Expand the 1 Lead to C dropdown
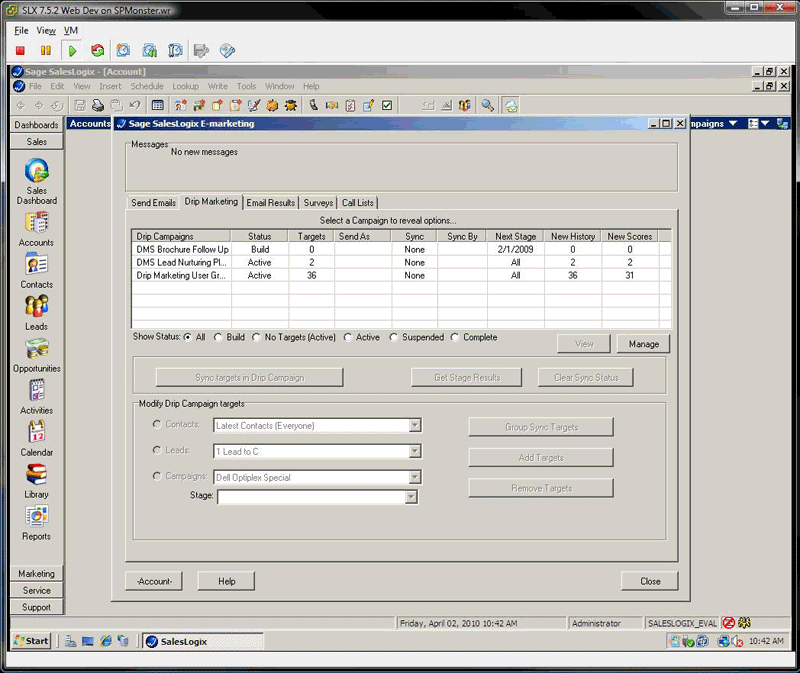800x673 pixels. (415, 451)
